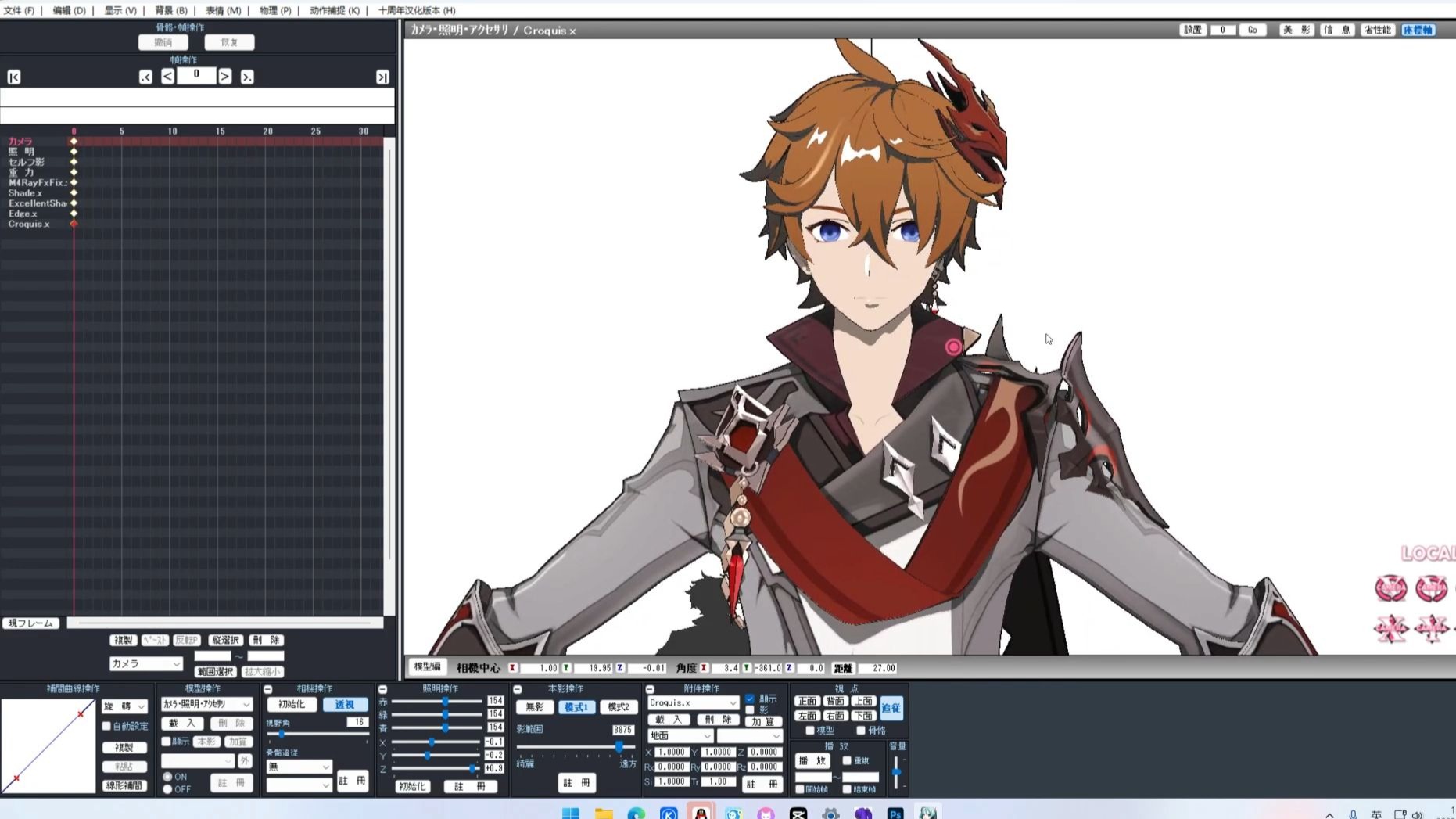Select the ON radio button
Viewport: 1456px width, 819px height.
click(x=167, y=777)
